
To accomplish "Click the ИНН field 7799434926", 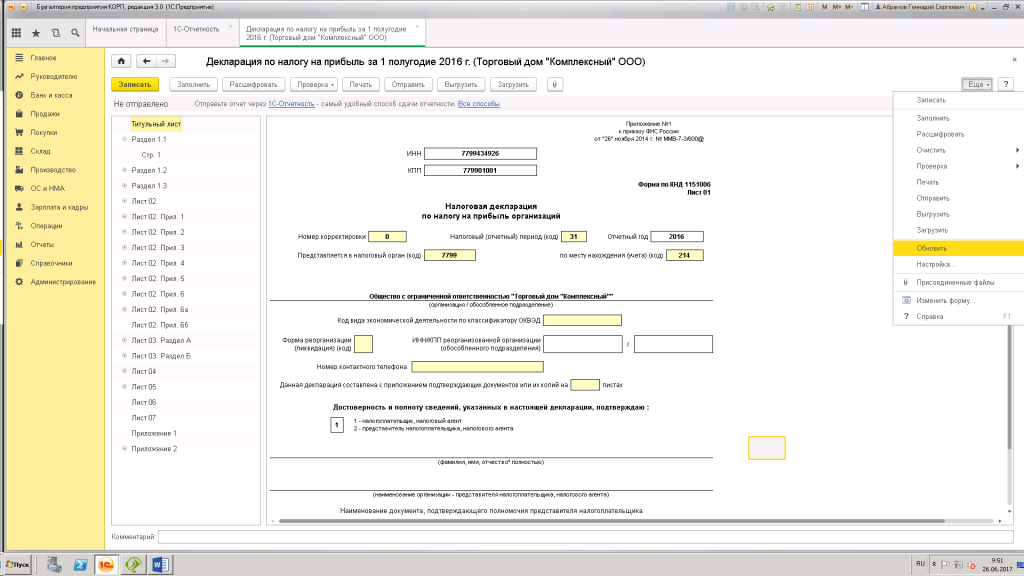I will [x=481, y=153].
